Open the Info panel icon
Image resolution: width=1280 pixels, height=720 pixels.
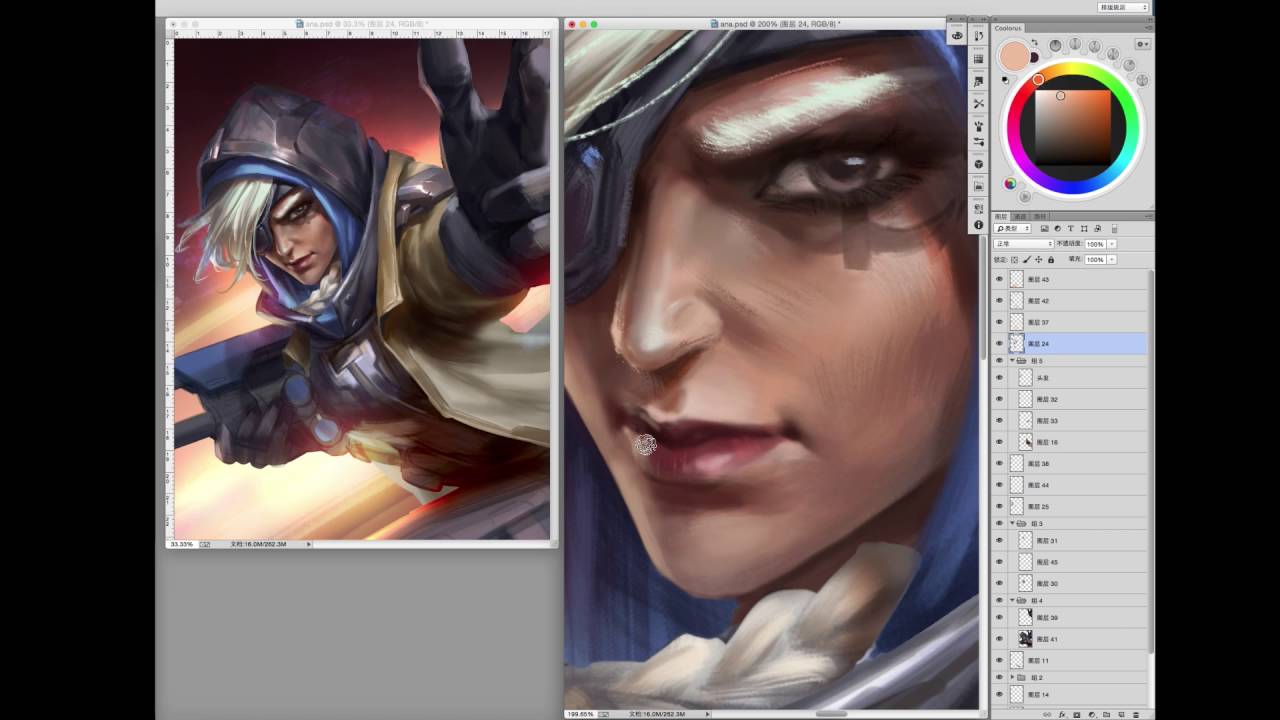978,225
